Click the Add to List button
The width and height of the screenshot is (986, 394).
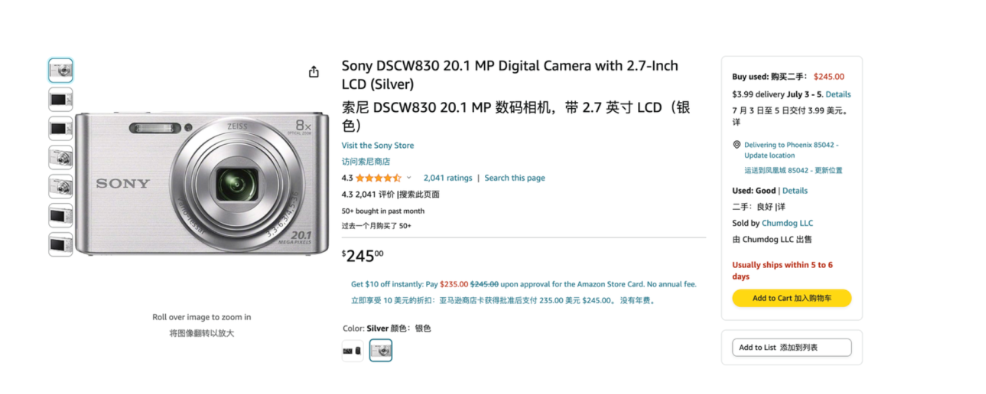click(792, 347)
